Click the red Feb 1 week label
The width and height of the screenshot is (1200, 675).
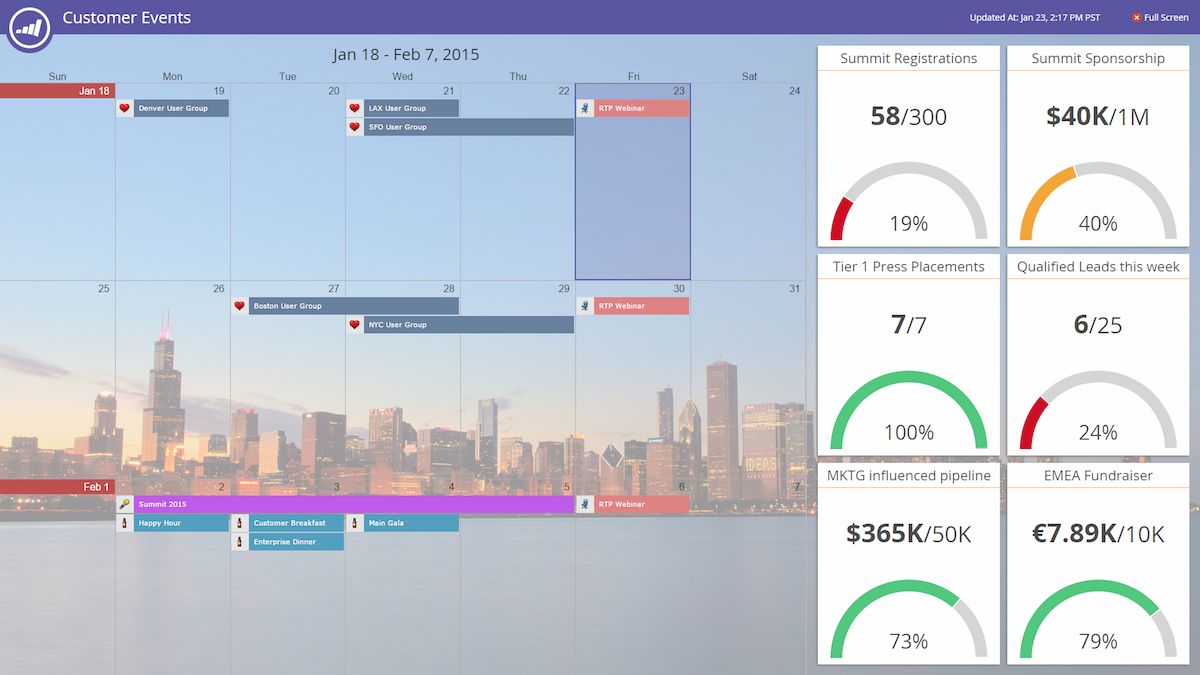coord(57,487)
